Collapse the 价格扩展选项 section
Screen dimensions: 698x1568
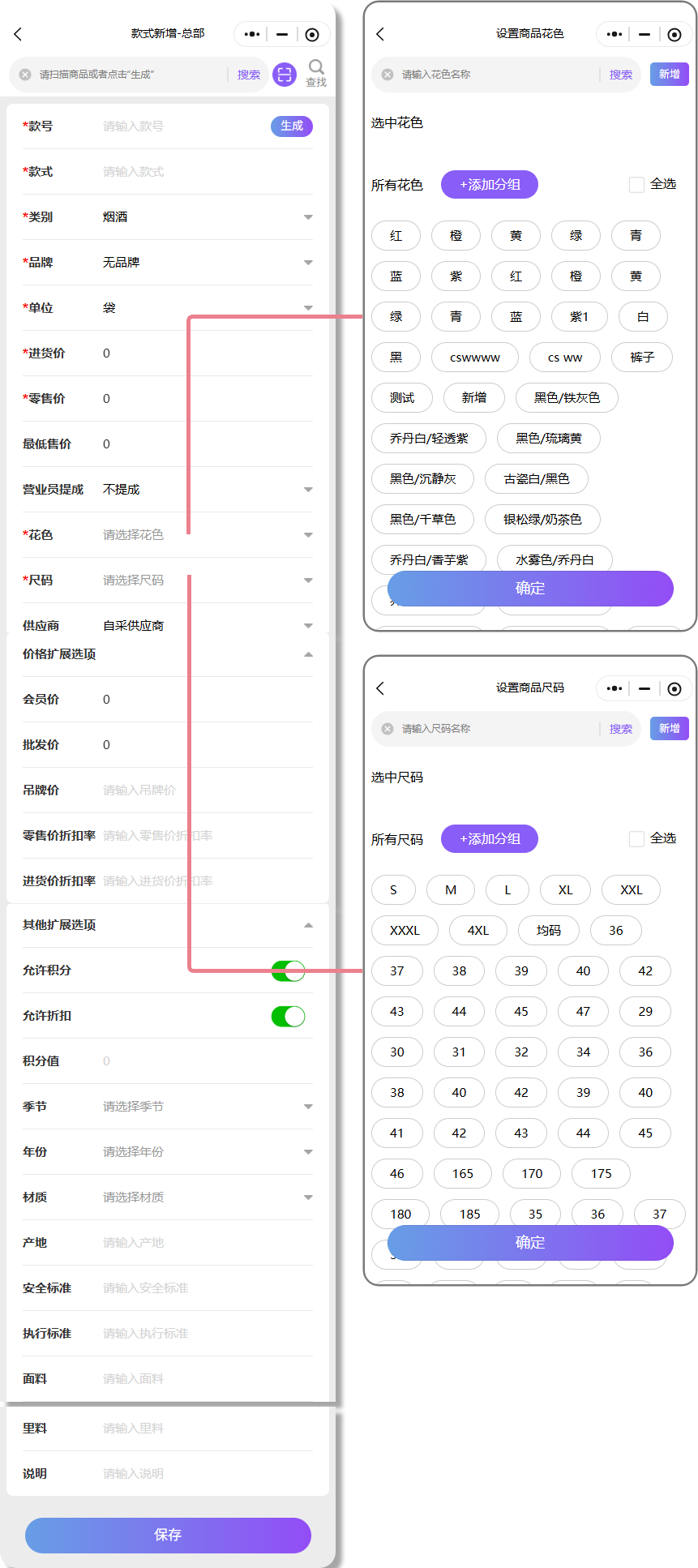(307, 654)
